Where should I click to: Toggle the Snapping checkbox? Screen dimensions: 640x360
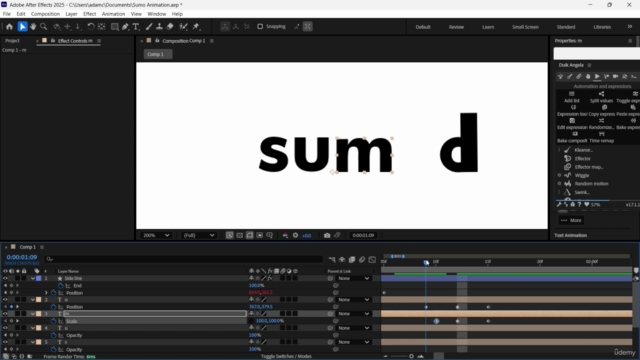click(260, 27)
